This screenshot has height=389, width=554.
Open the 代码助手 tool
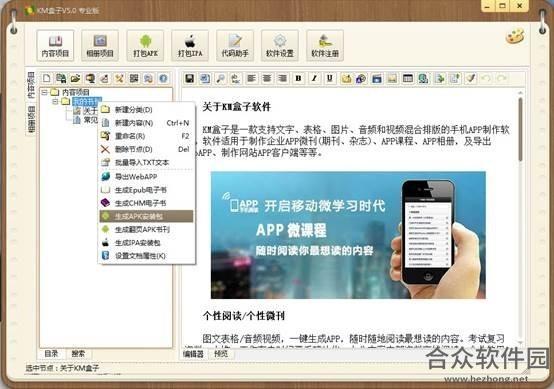(235, 45)
